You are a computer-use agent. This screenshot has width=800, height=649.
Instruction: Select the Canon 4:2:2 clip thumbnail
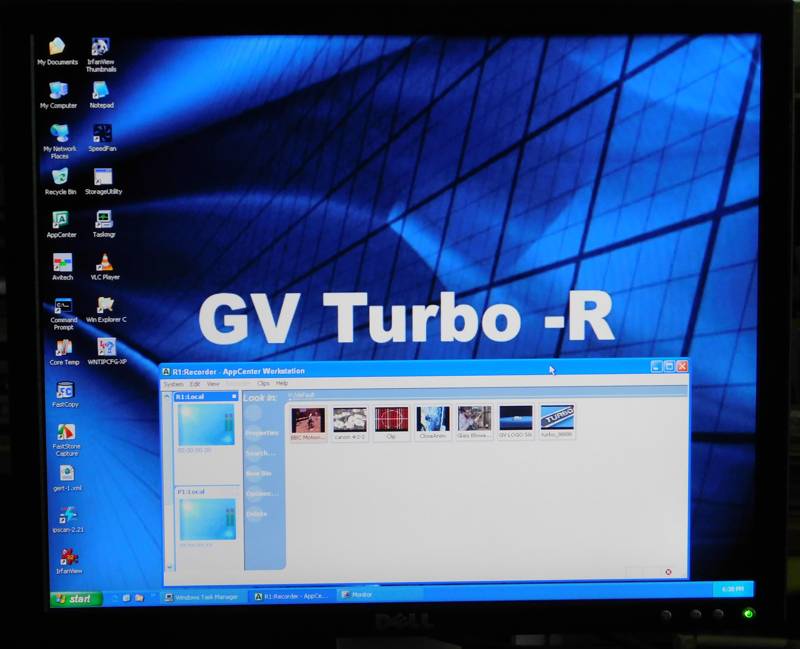pyautogui.click(x=349, y=423)
